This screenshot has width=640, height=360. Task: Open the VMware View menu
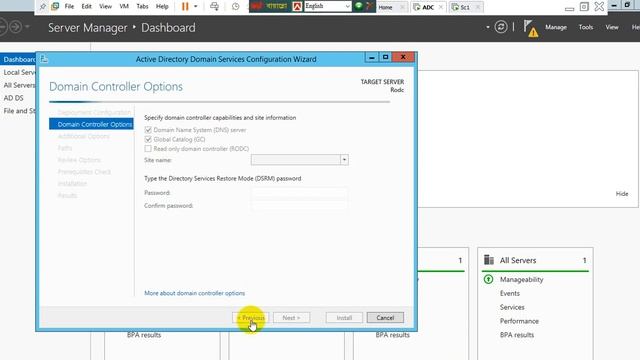coord(105,7)
